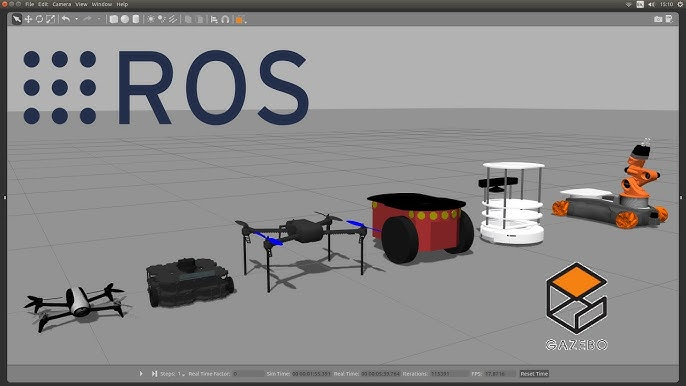686x386 pixels.
Task: Select the white Parrot drone model
Action: (x=77, y=305)
